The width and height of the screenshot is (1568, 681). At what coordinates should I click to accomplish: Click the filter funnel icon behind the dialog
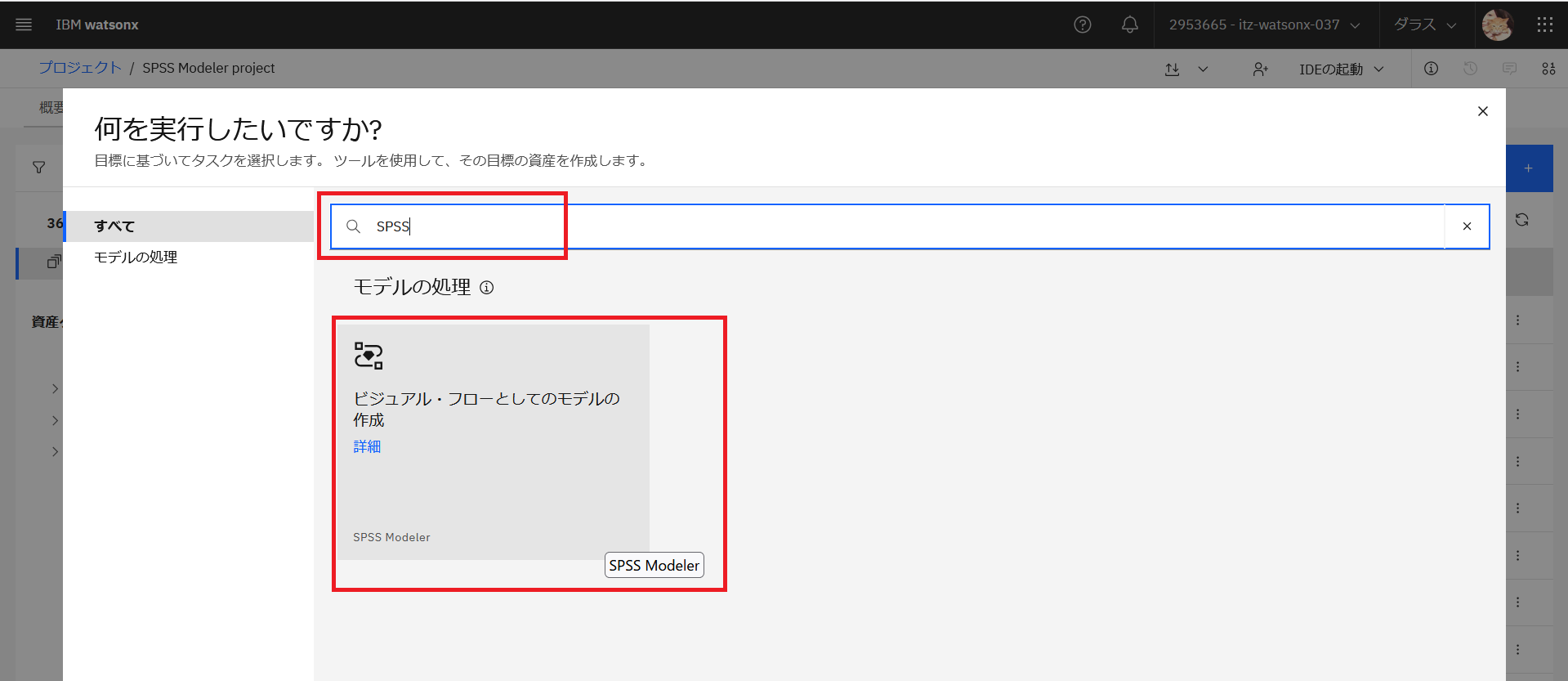tap(38, 167)
